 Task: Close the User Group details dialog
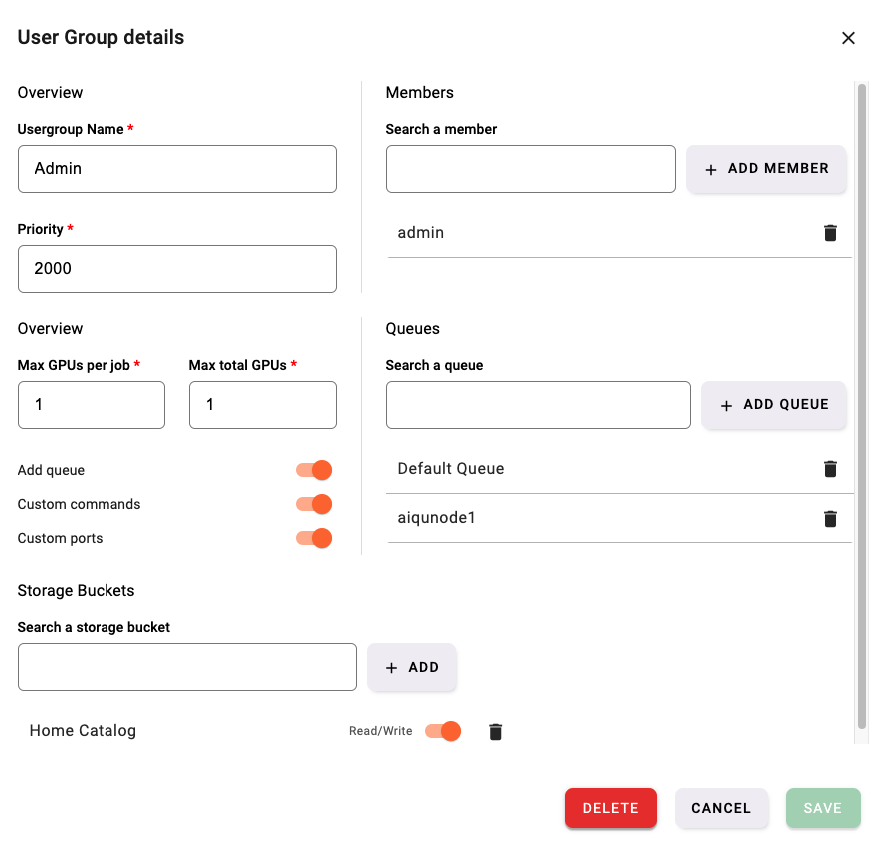848,38
